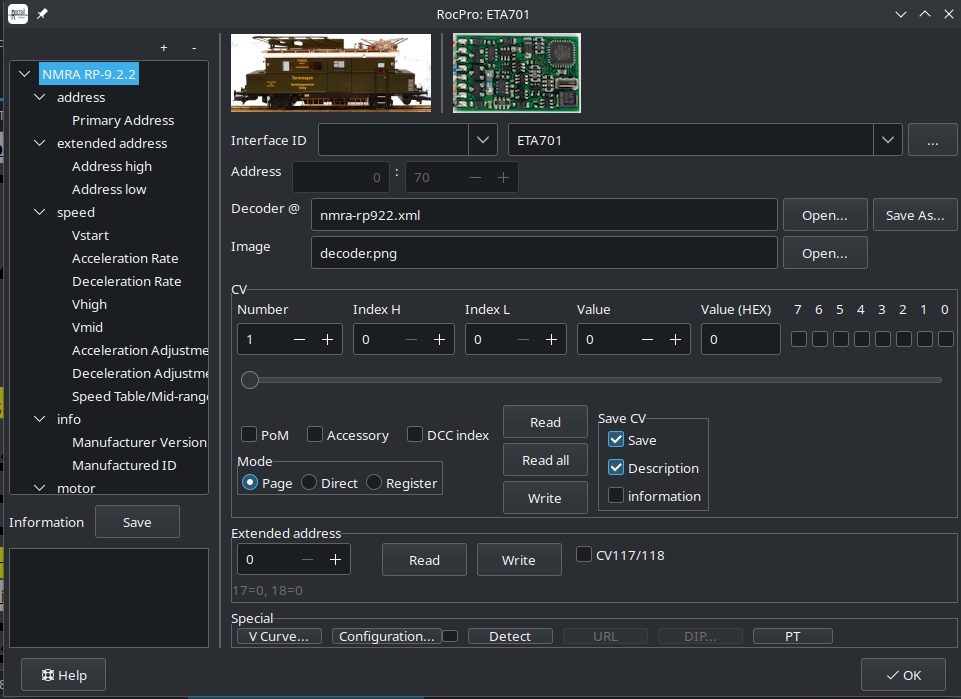Toggle the CV117/118 checkbox

tap(584, 554)
